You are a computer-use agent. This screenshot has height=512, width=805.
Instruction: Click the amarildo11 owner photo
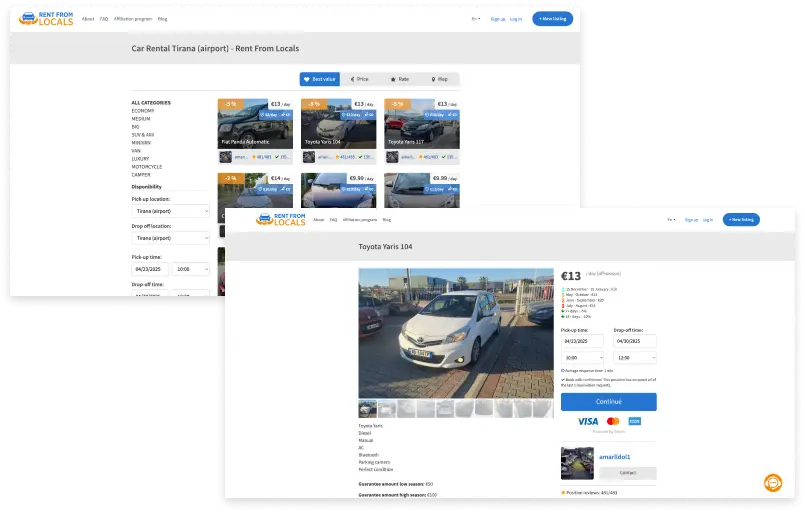point(577,463)
